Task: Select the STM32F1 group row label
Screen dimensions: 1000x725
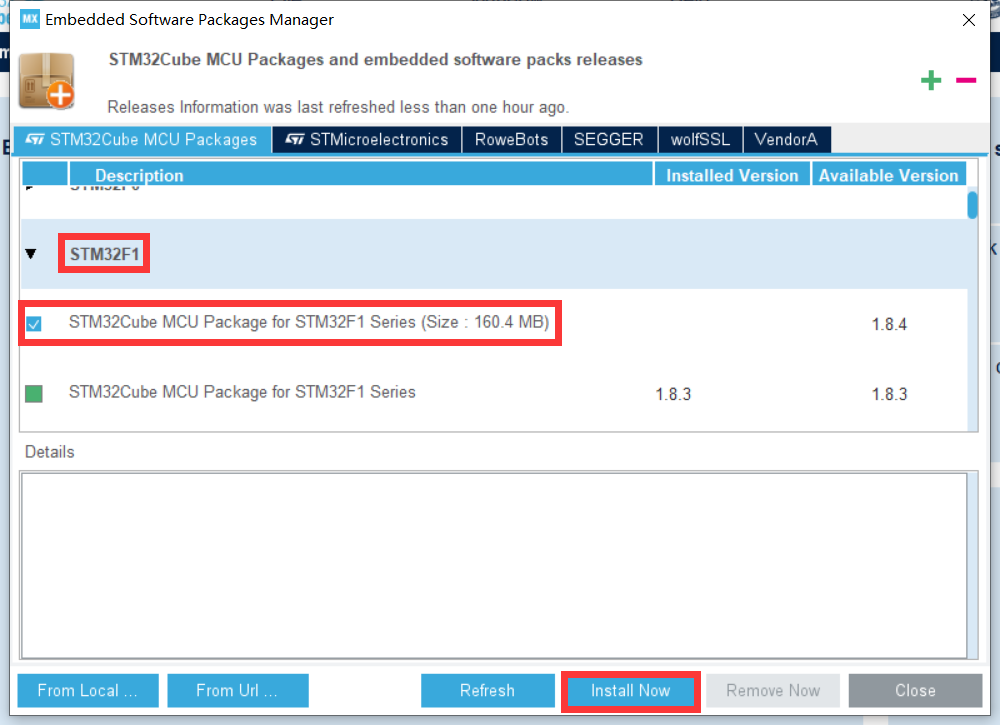Action: 104,254
